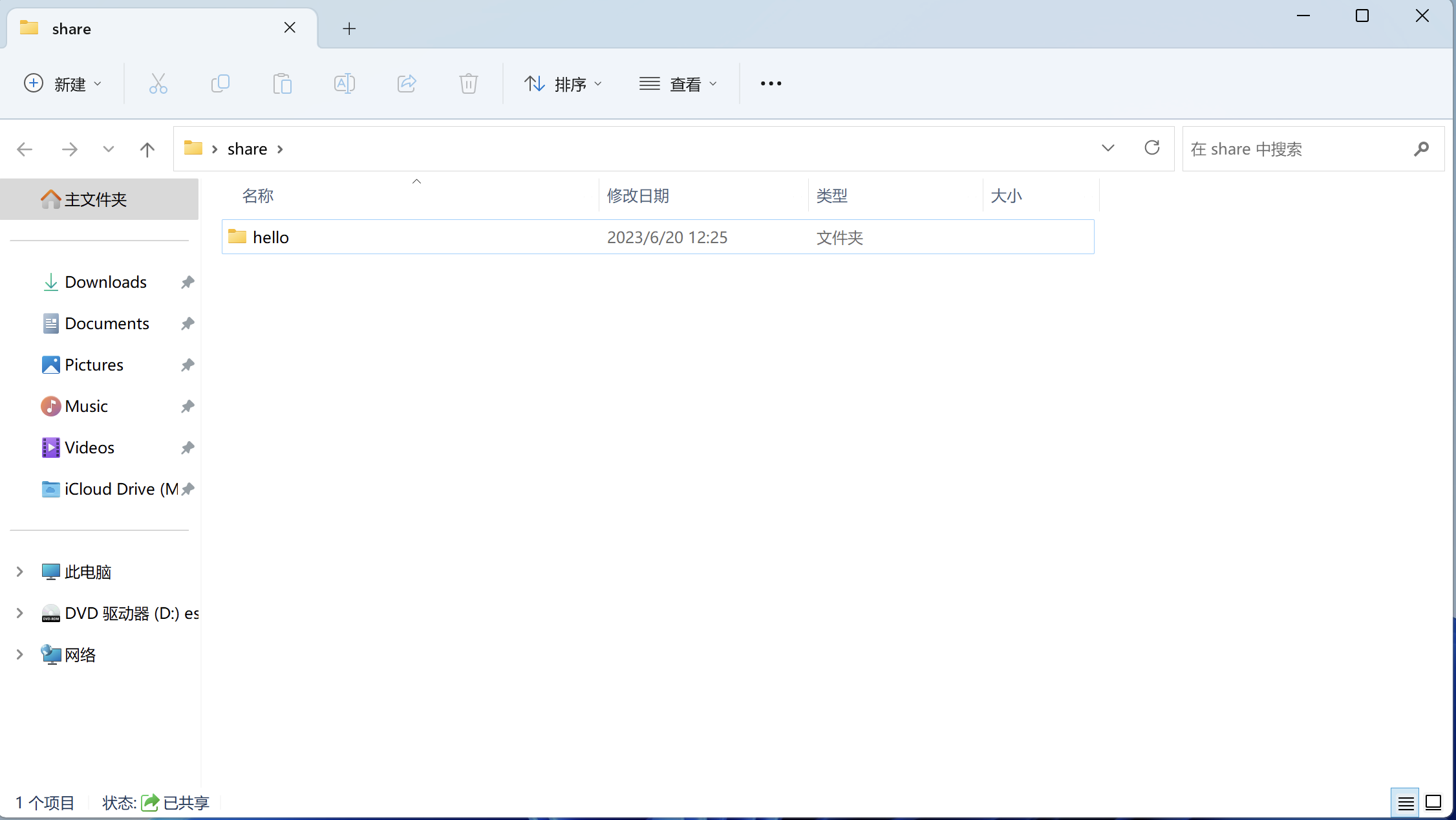The width and height of the screenshot is (1456, 820).
Task: Unpin Videos using its pin icon
Action: (x=187, y=448)
